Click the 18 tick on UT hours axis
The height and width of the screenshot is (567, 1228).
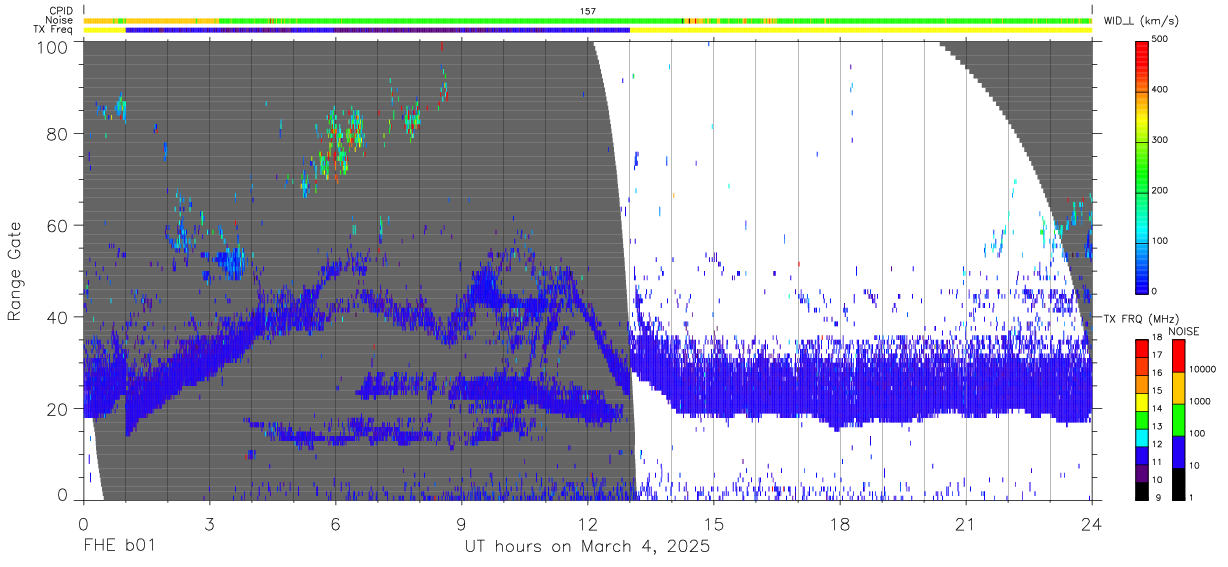(x=840, y=524)
